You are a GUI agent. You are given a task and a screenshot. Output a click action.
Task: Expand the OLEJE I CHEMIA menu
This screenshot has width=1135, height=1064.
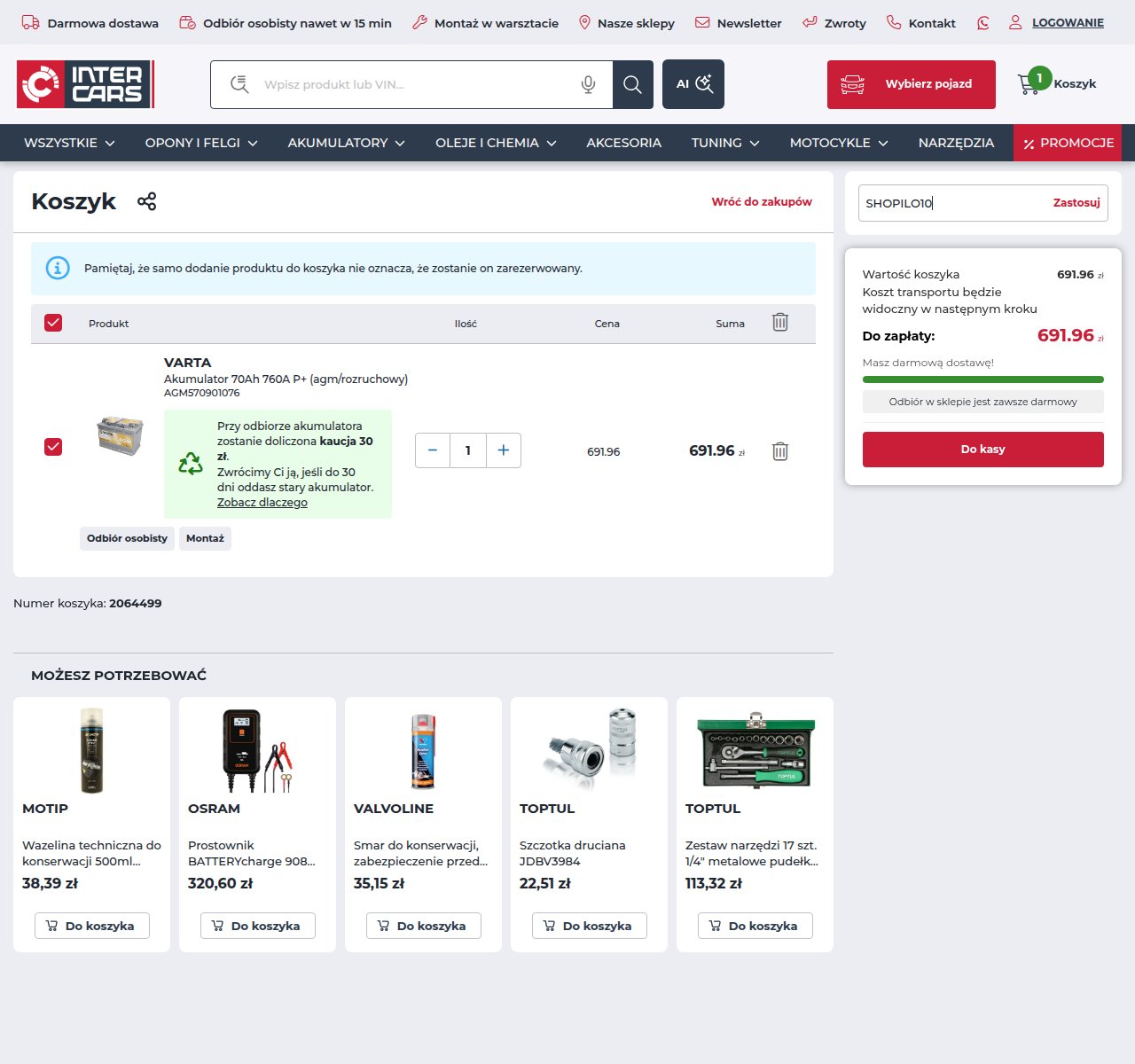(x=496, y=143)
